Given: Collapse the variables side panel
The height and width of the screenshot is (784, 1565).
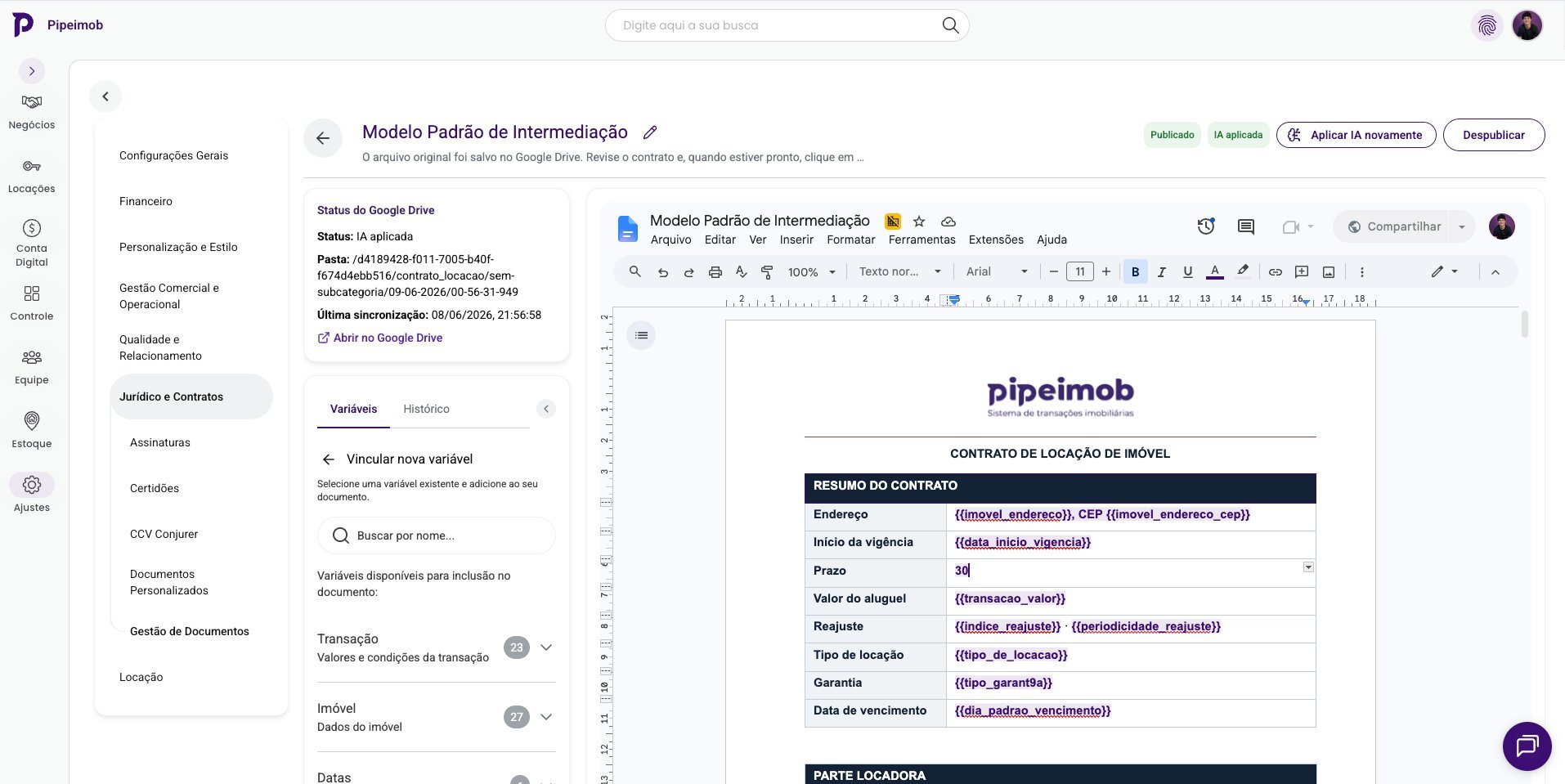Looking at the screenshot, I should (546, 409).
